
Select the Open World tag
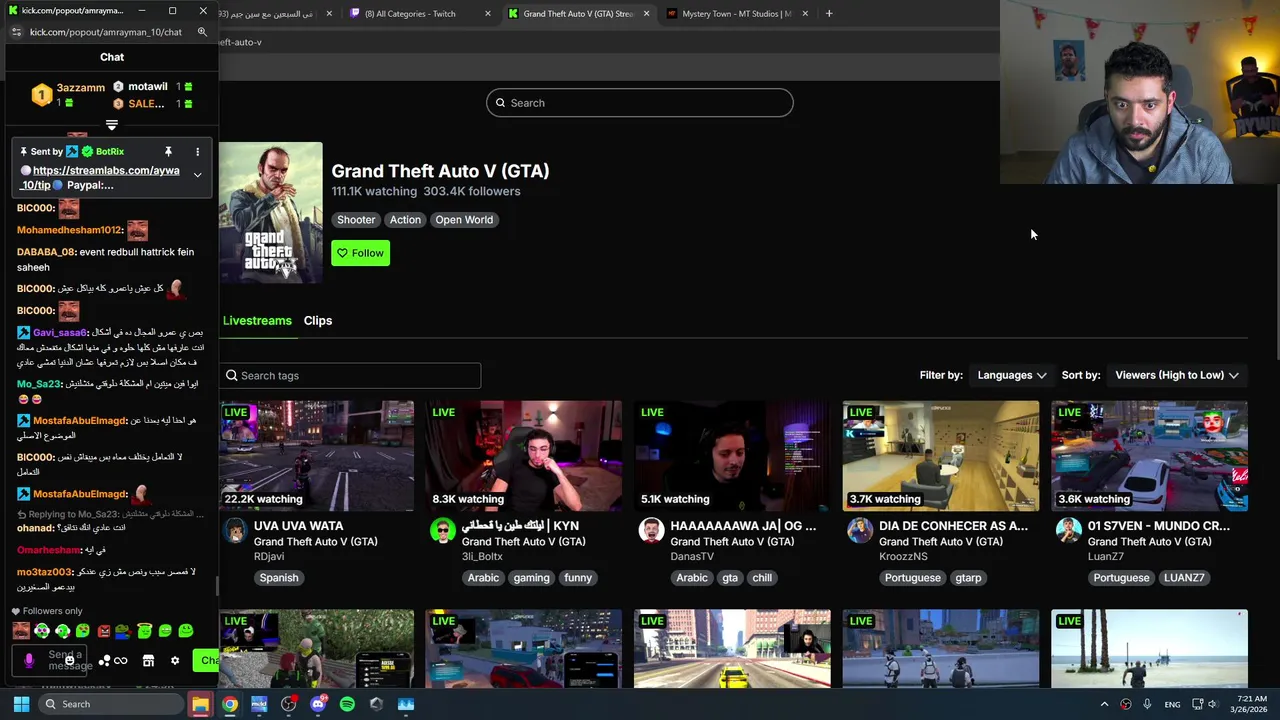pyautogui.click(x=464, y=220)
